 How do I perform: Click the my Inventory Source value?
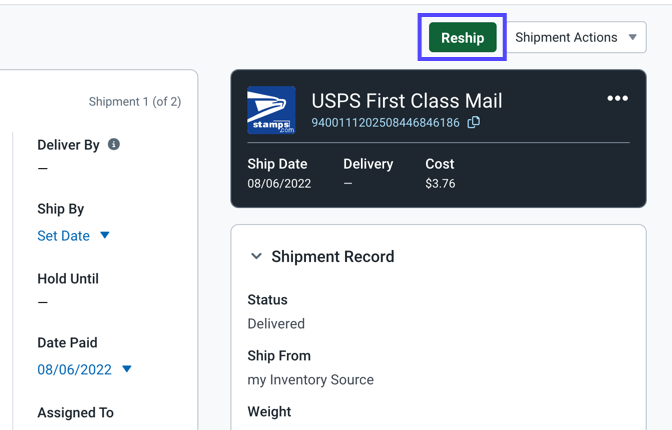click(x=311, y=380)
